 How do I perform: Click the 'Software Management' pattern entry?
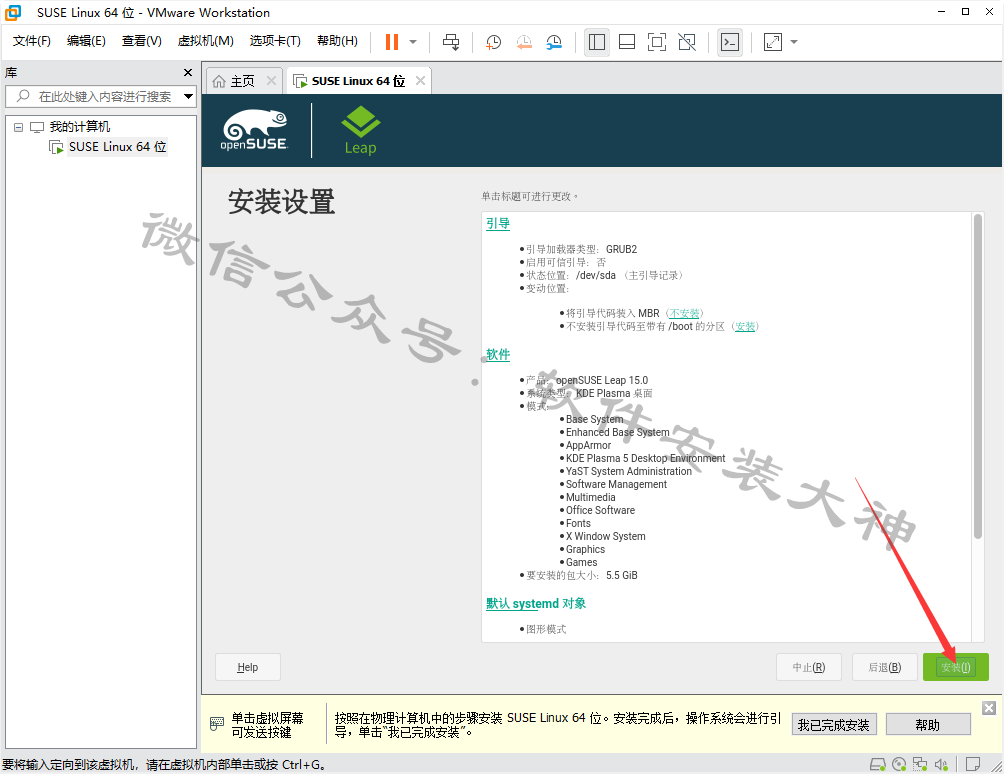click(x=616, y=485)
